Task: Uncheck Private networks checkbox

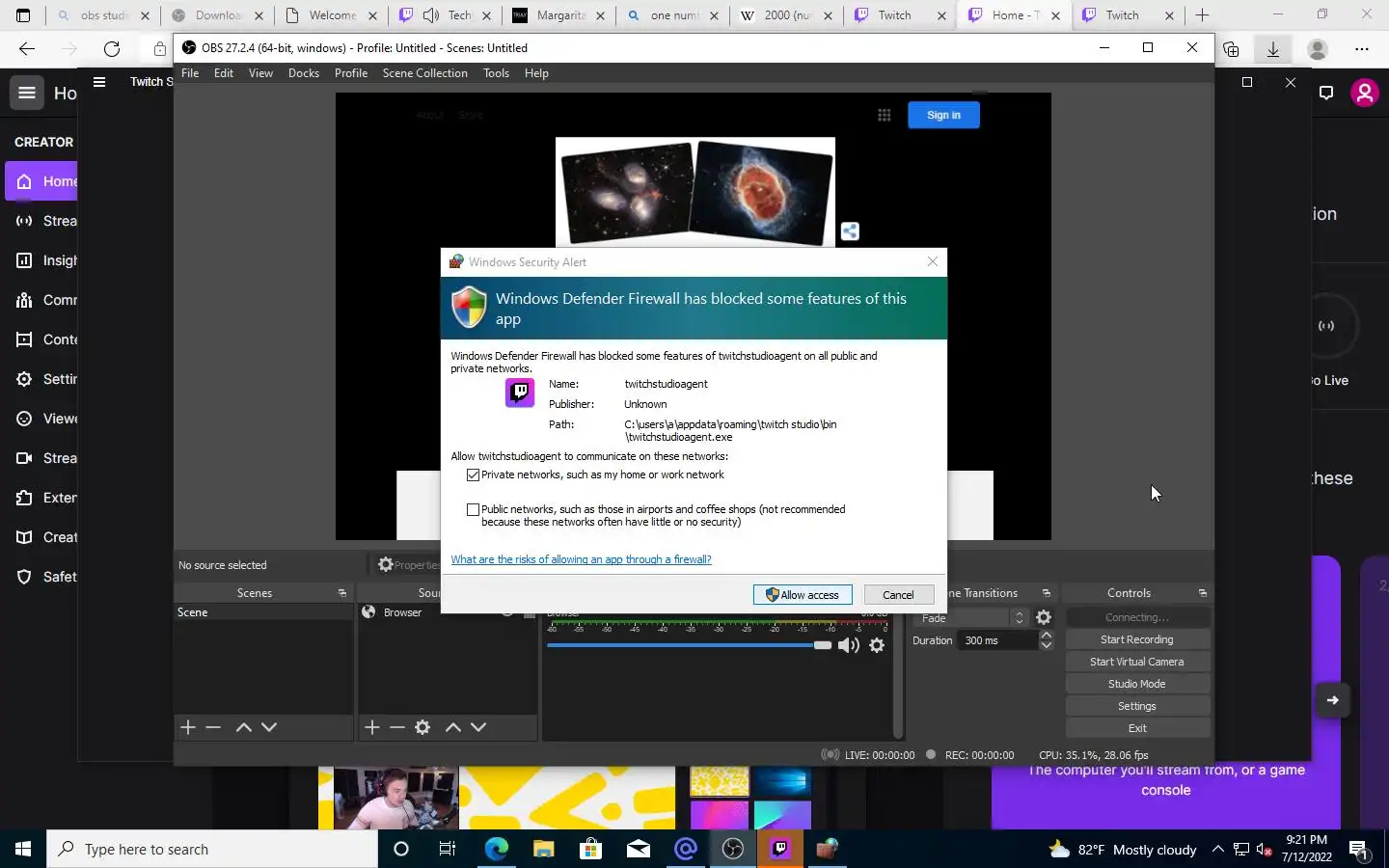Action: coord(473,475)
